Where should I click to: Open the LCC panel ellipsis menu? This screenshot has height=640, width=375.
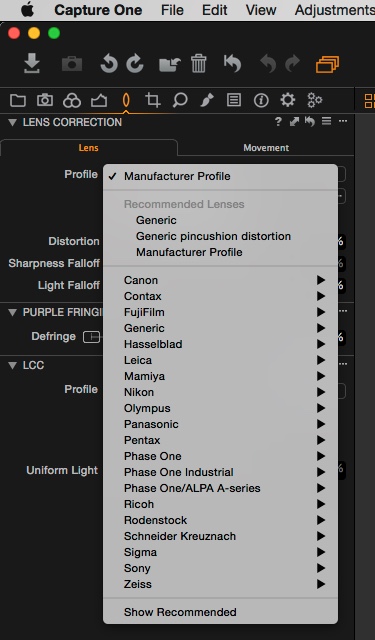(343, 364)
